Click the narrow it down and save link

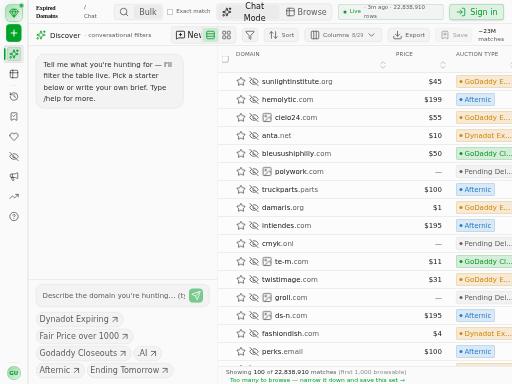(x=317, y=380)
